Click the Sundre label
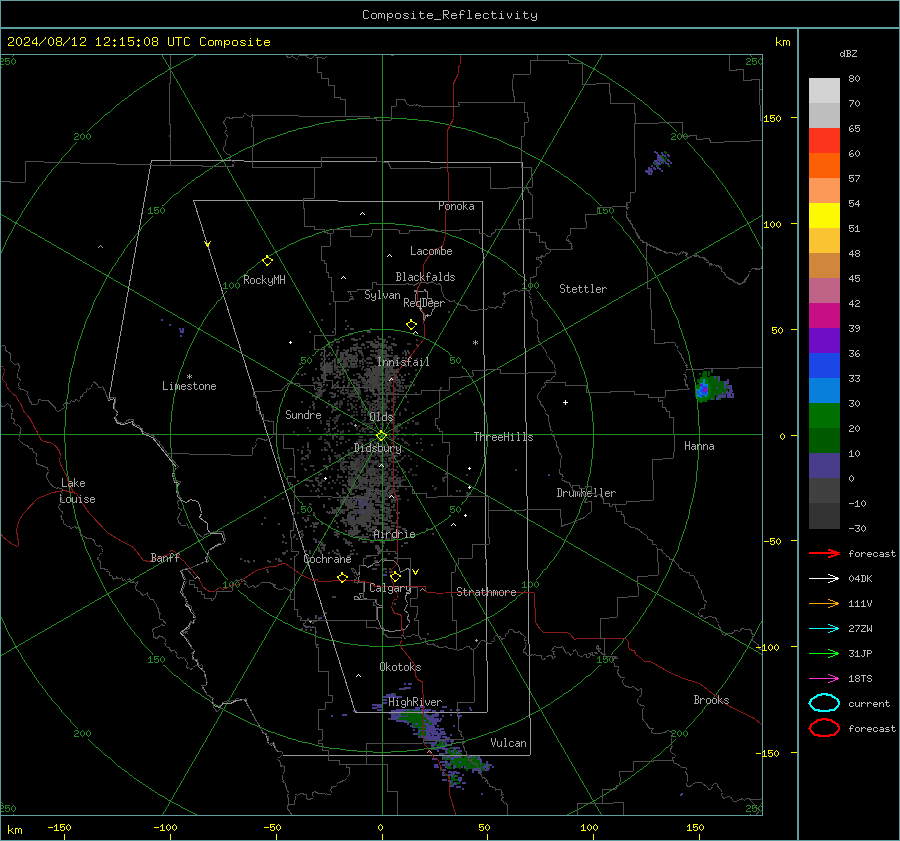The image size is (900, 841). [x=303, y=414]
